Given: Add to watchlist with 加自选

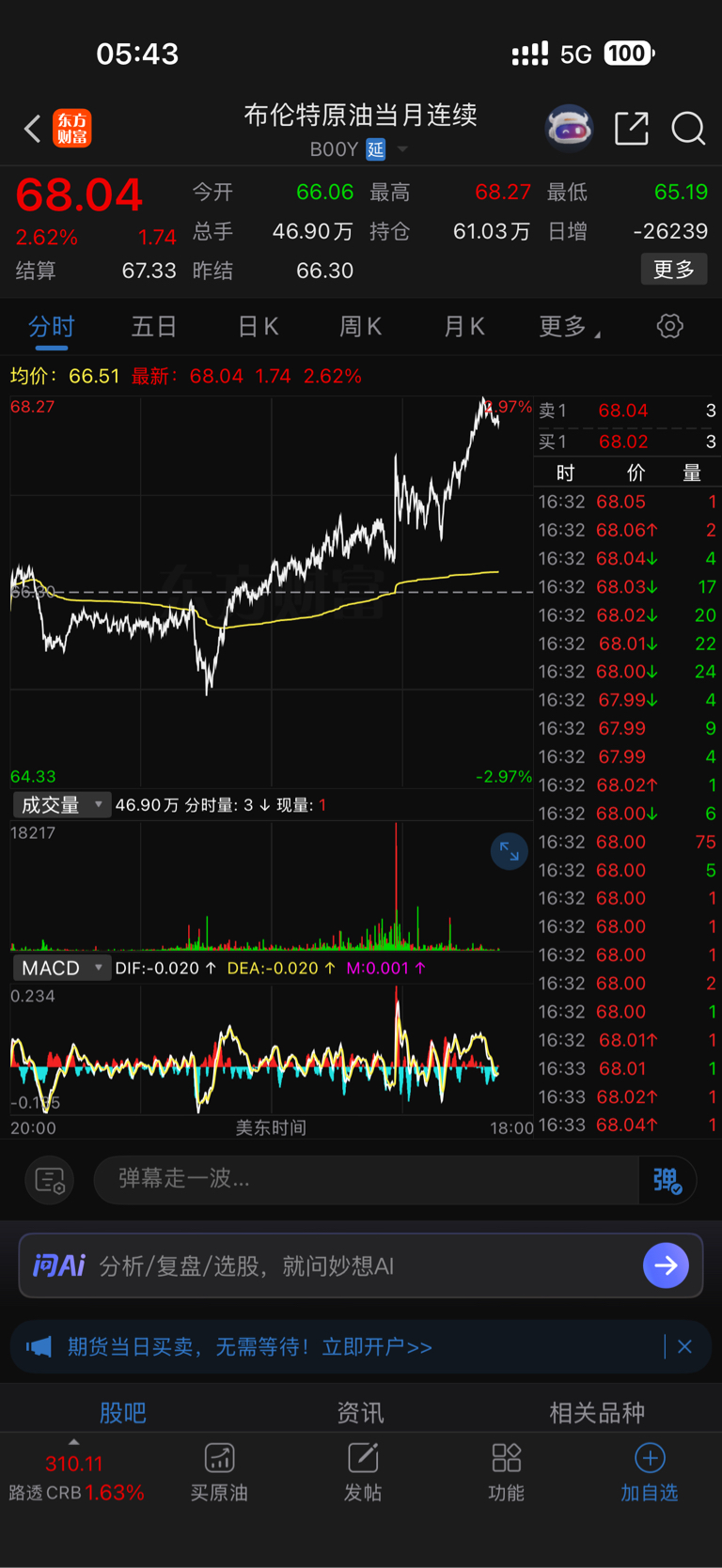Looking at the screenshot, I should pyautogui.click(x=650, y=1472).
